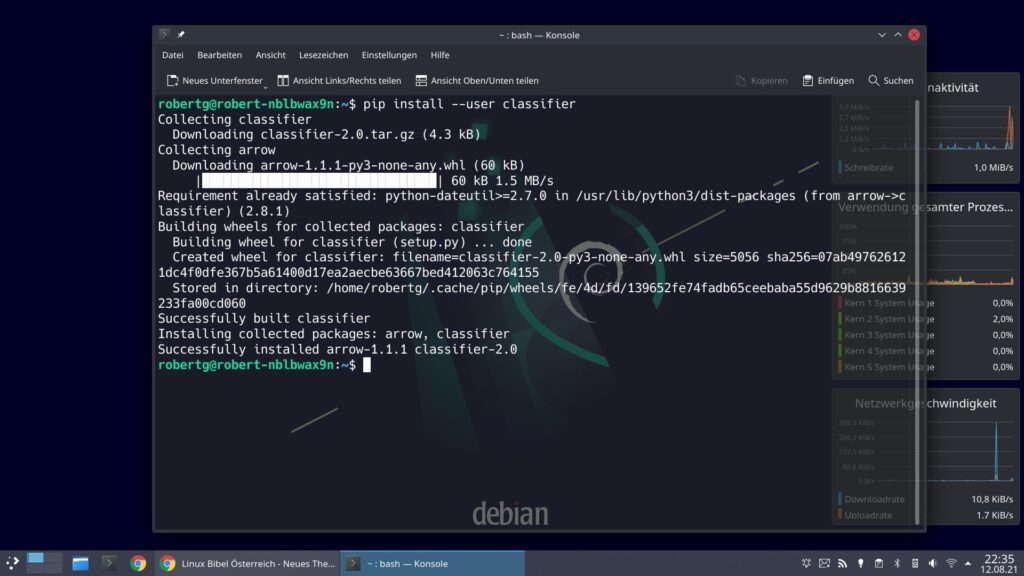Click '10,8 KiB/s' Downloadrate value
1024x576 pixels.
(x=992, y=500)
